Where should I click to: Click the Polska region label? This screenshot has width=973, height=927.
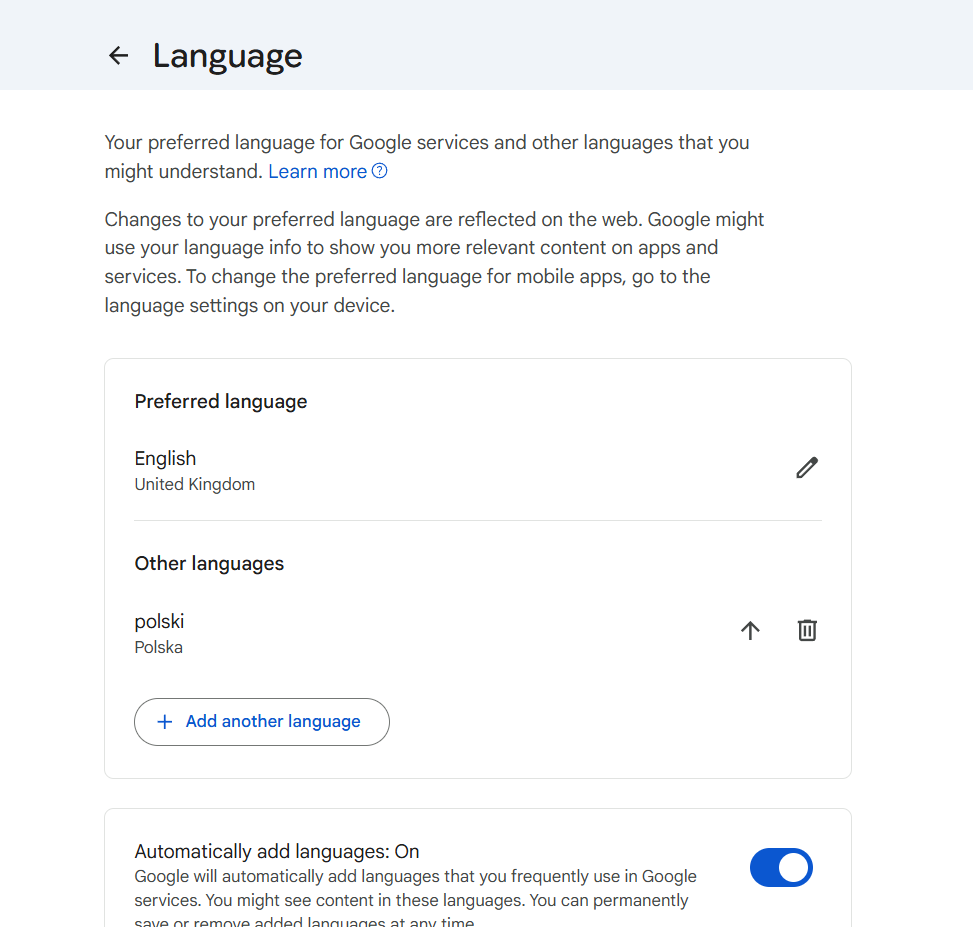[x=159, y=647]
